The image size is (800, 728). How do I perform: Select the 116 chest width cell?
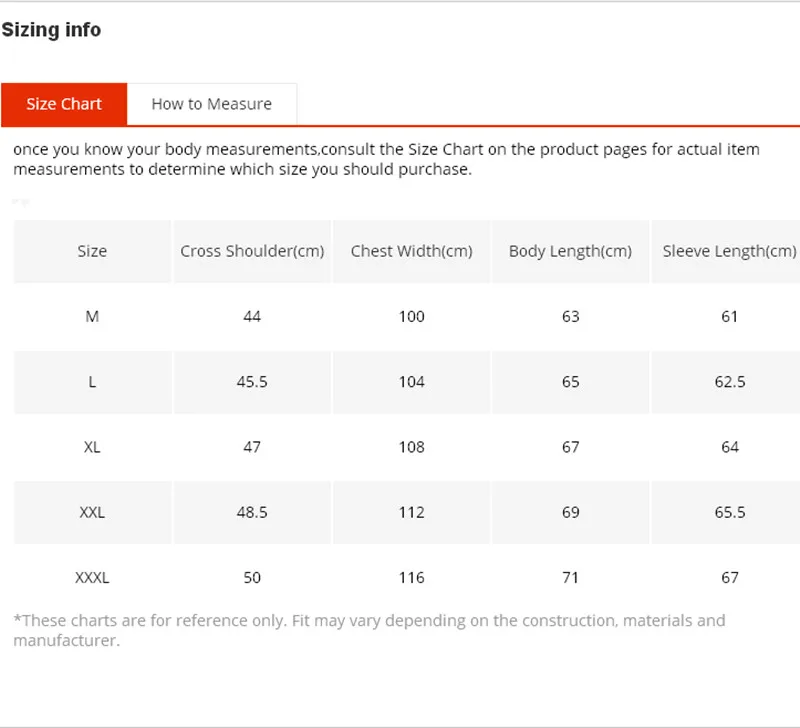click(x=411, y=577)
